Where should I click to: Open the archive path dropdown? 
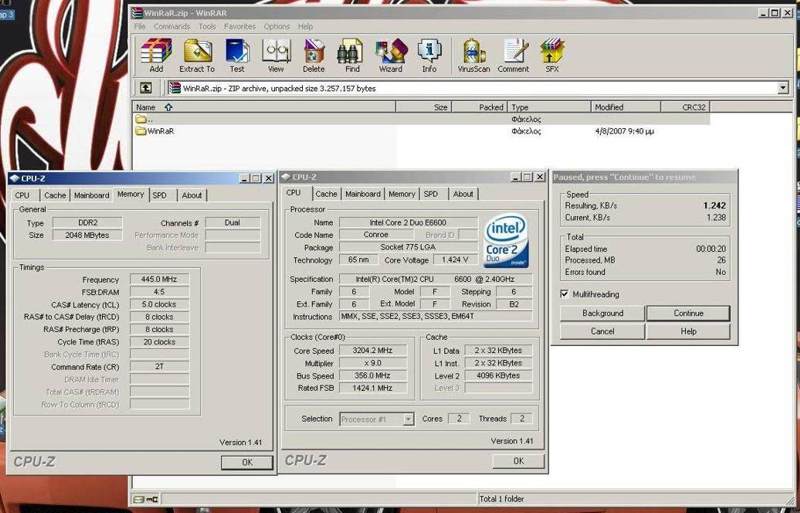pos(783,88)
